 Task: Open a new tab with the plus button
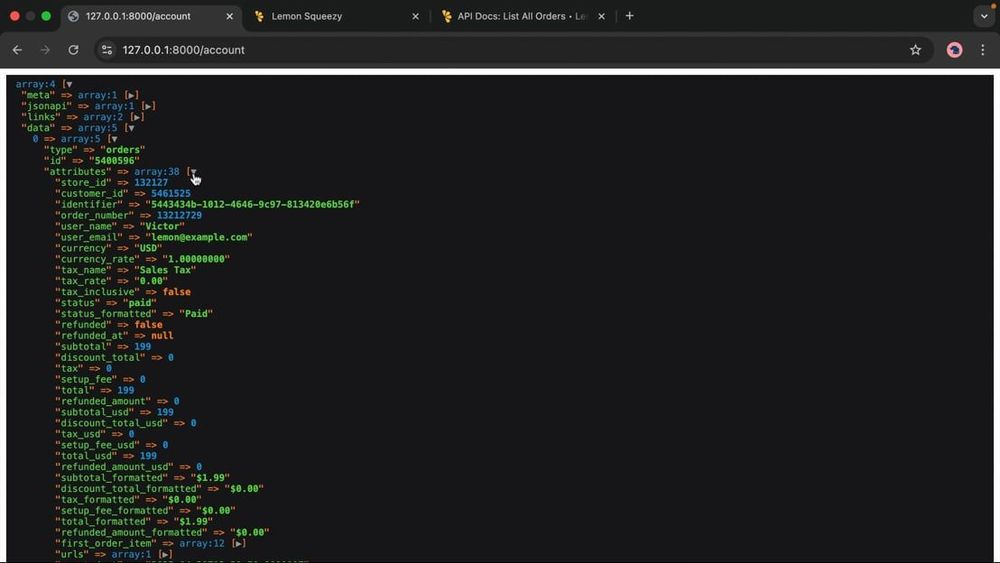629,16
